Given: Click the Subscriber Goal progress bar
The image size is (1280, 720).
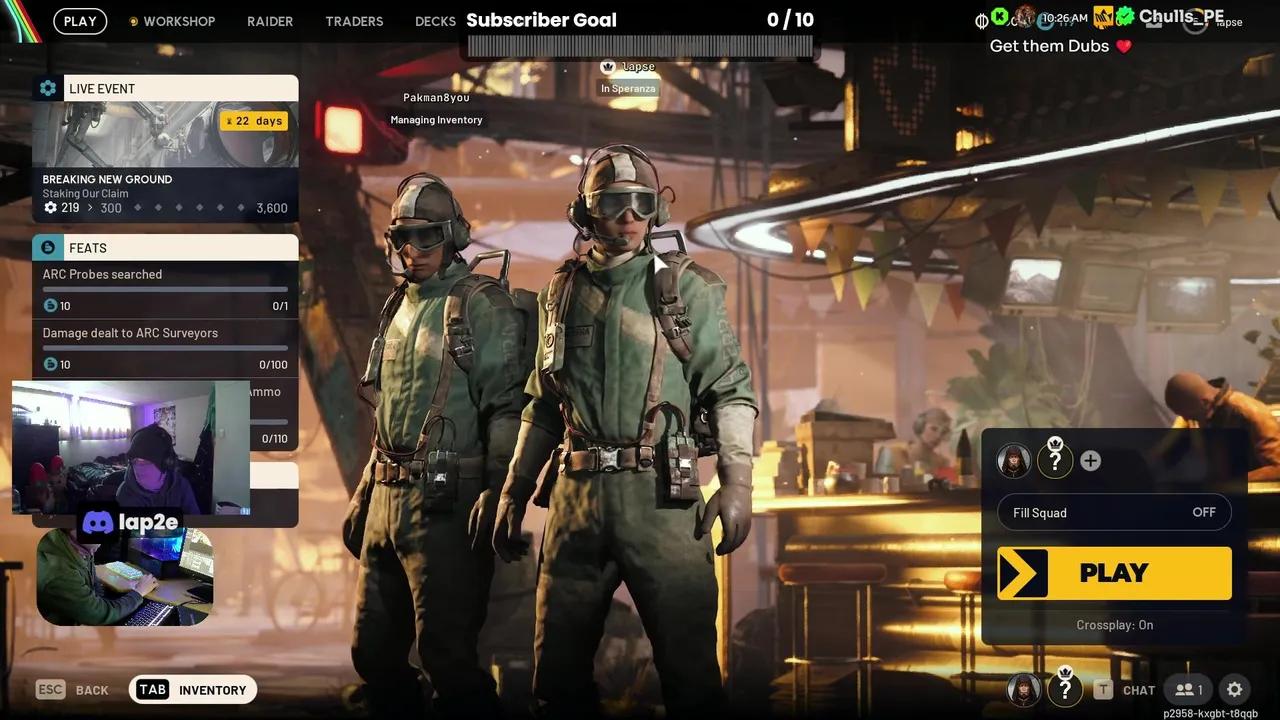Looking at the screenshot, I should tap(640, 47).
